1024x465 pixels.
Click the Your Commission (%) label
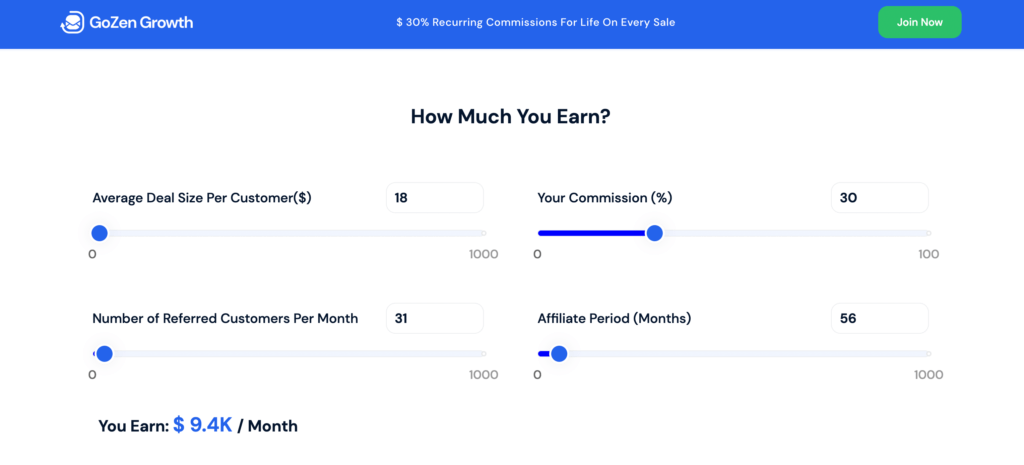[605, 198]
